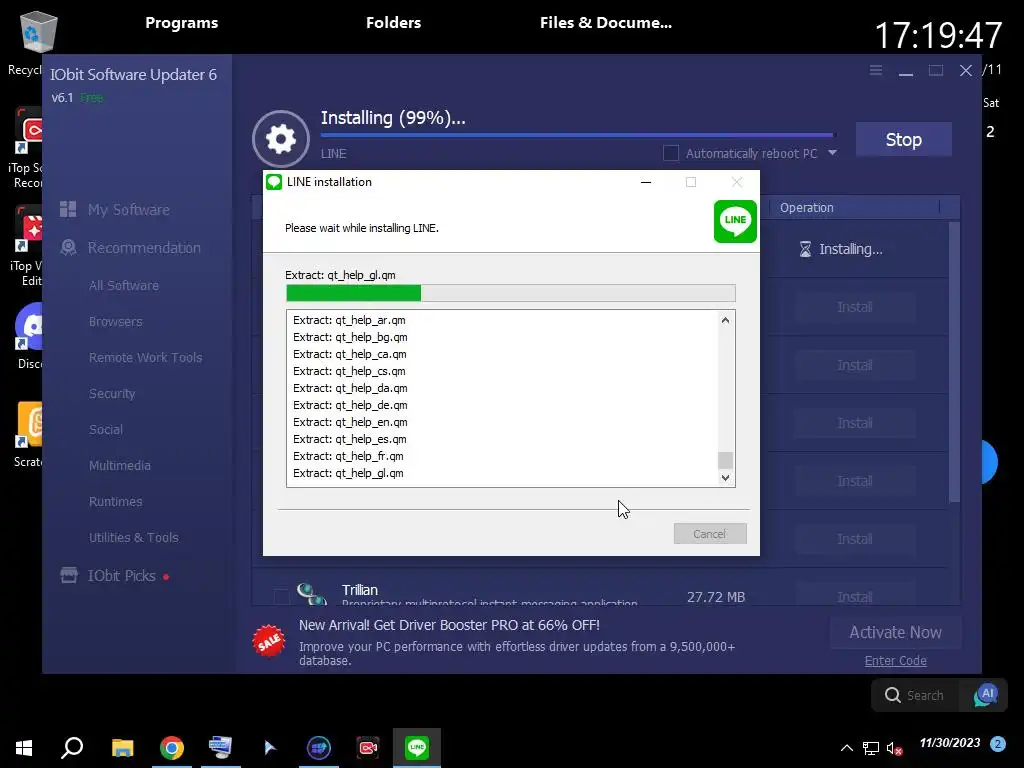The image size is (1024, 768).
Task: Select Social category
Action: pyautogui.click(x=106, y=429)
